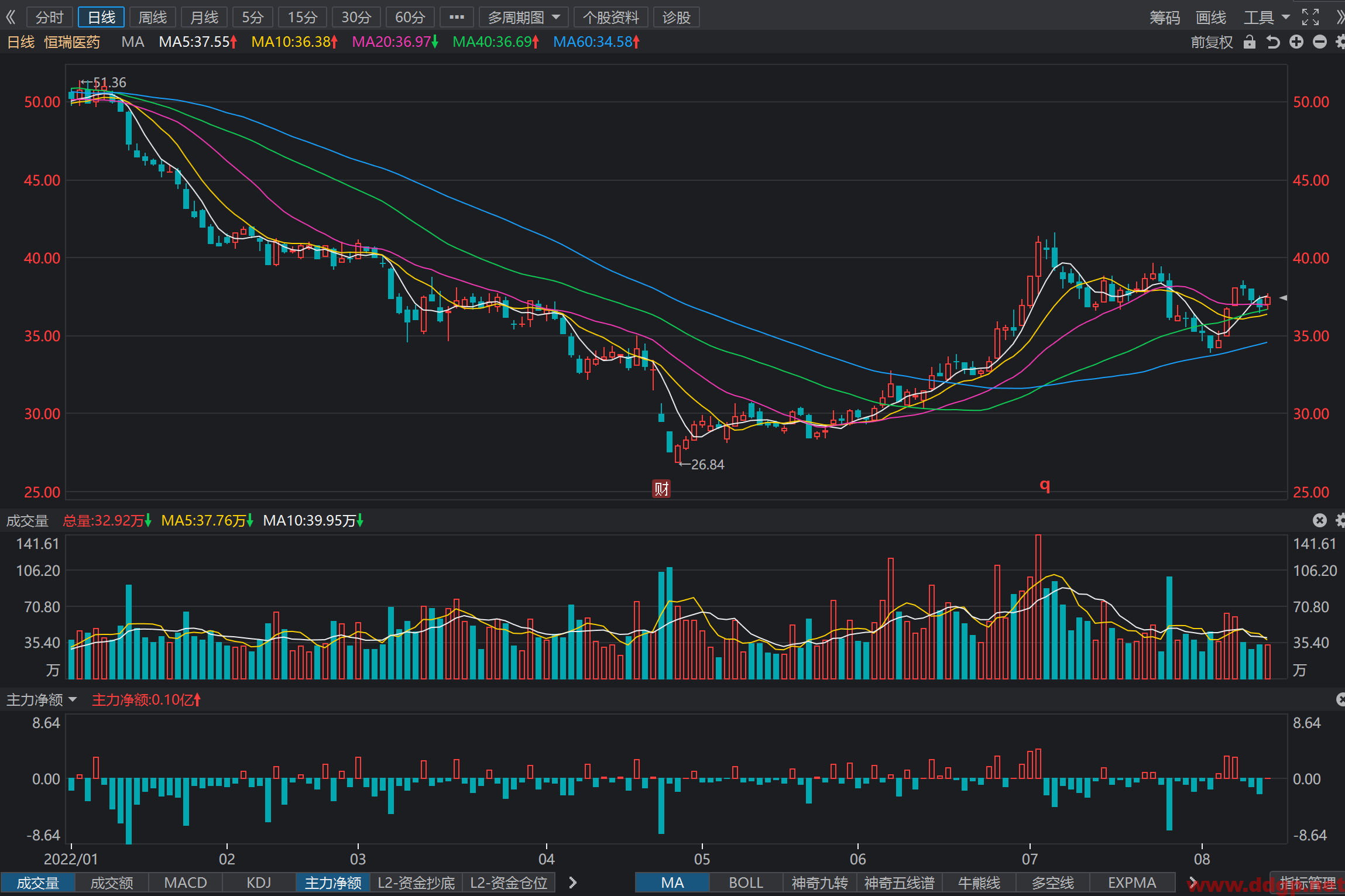The height and width of the screenshot is (896, 1345).
Task: Collapse the panel with left double-chevron
Action: click(11, 17)
